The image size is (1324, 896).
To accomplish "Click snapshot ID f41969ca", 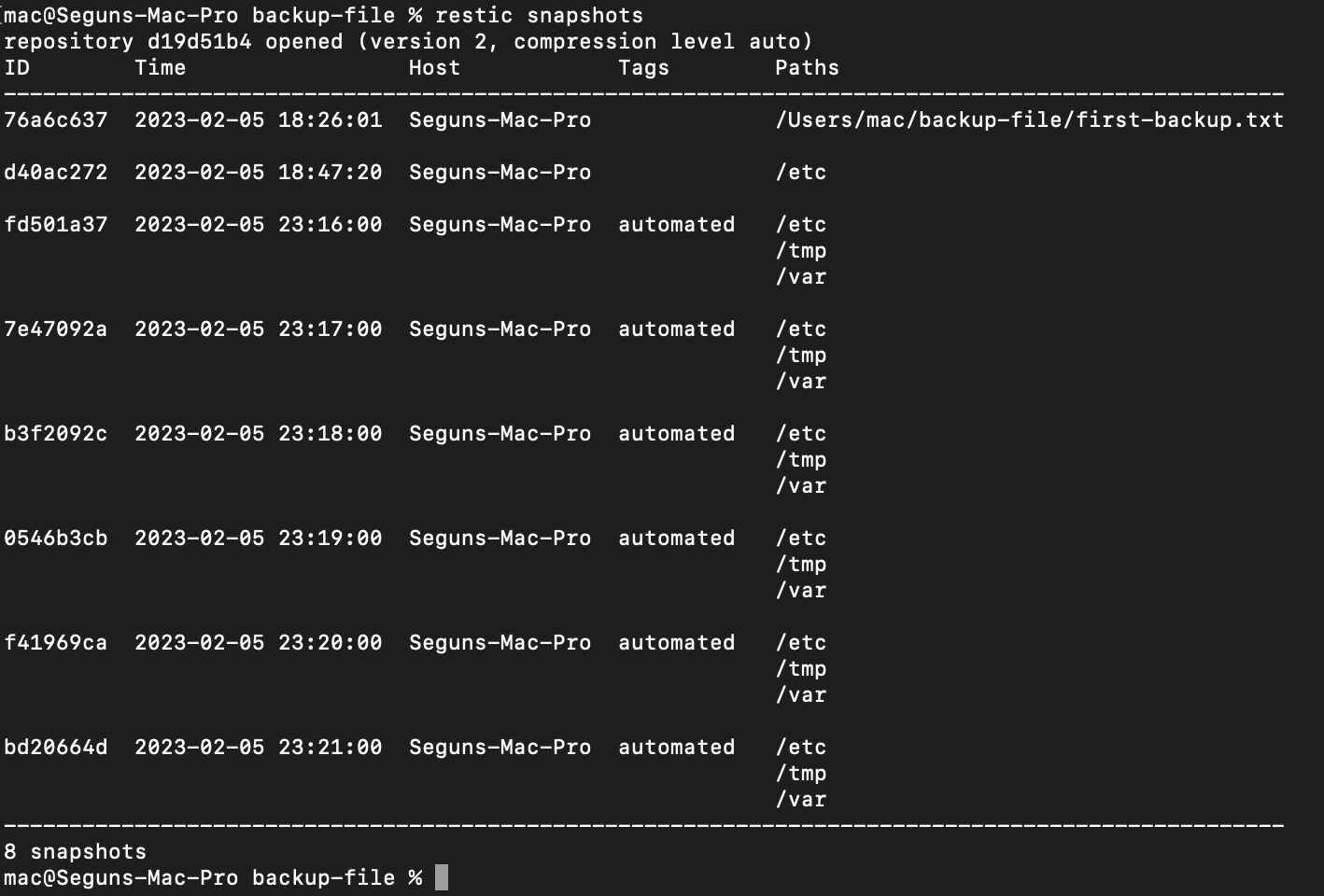I will 55,643.
